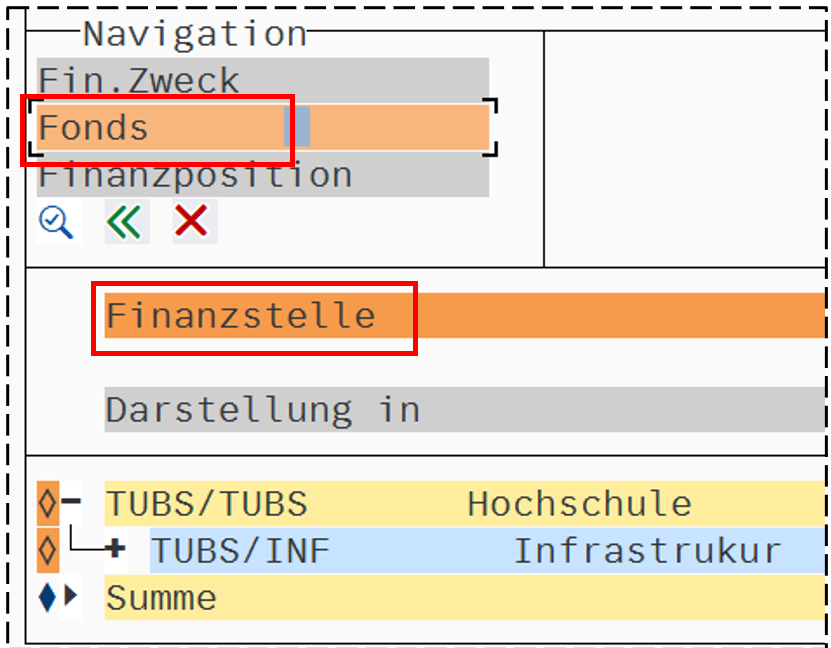
Task: Click the diamond icon beside TUBS/INF
Action: click(x=47, y=551)
